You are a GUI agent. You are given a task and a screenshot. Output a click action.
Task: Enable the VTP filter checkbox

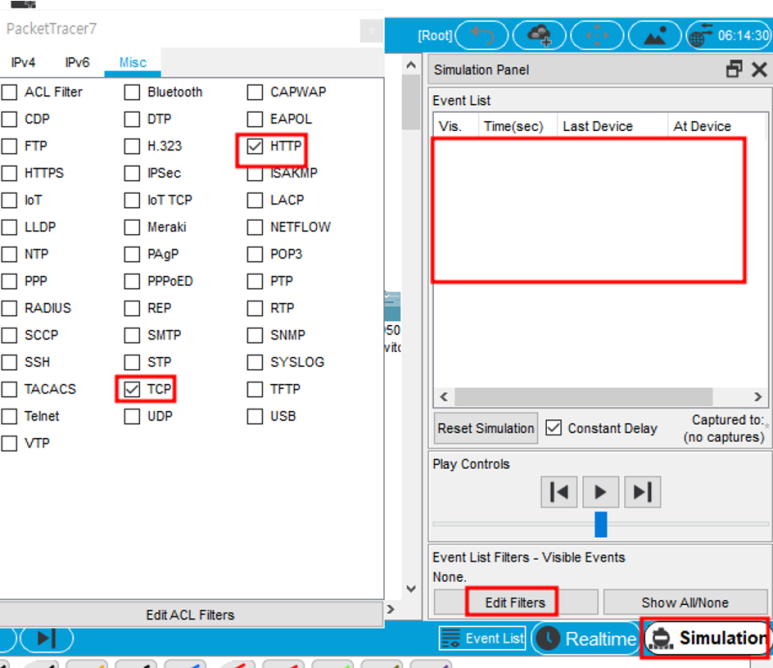coord(9,443)
